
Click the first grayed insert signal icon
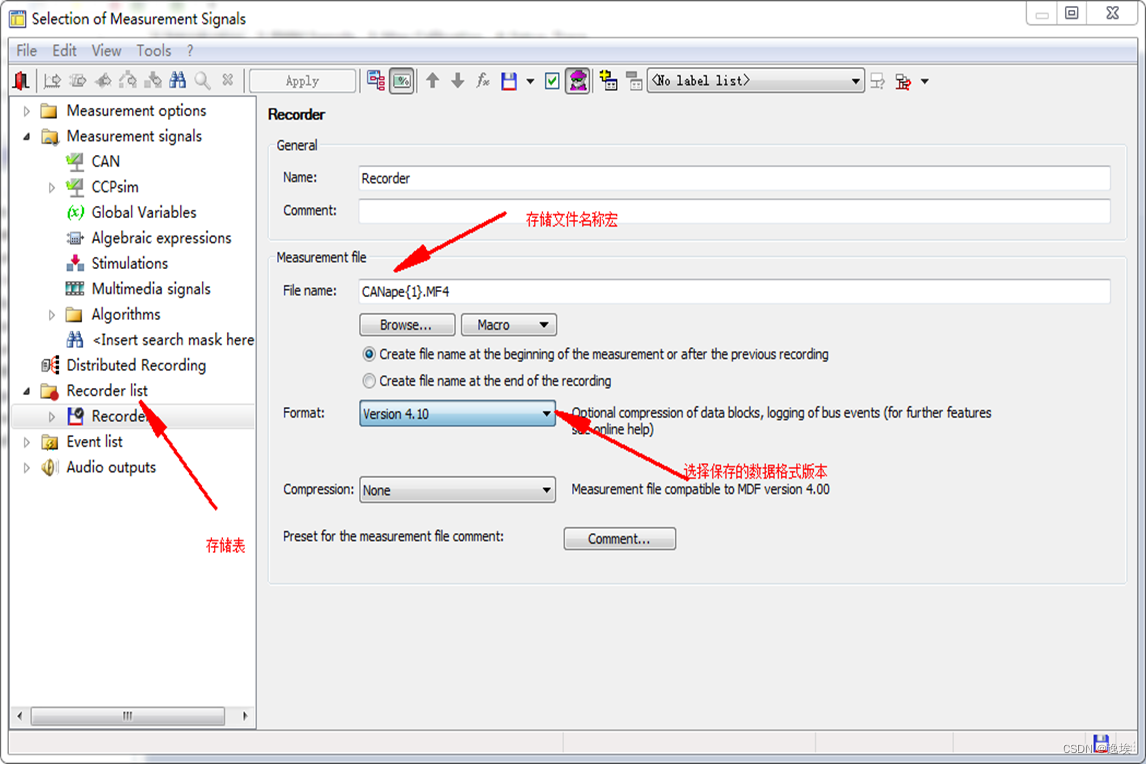coord(52,80)
